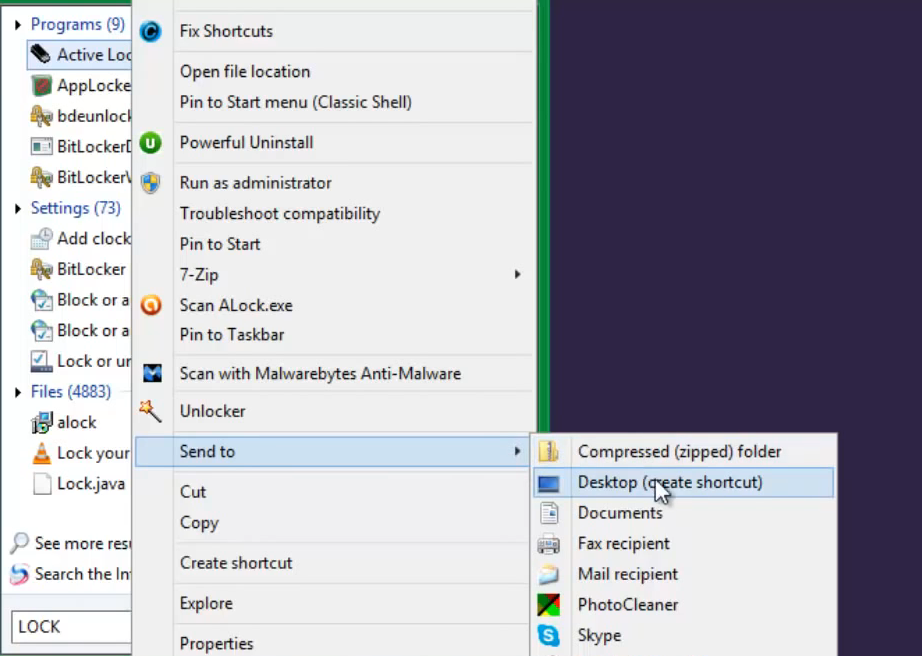Viewport: 922px width, 656px height.
Task: Click the Skype icon in Send to submenu
Action: 548,635
